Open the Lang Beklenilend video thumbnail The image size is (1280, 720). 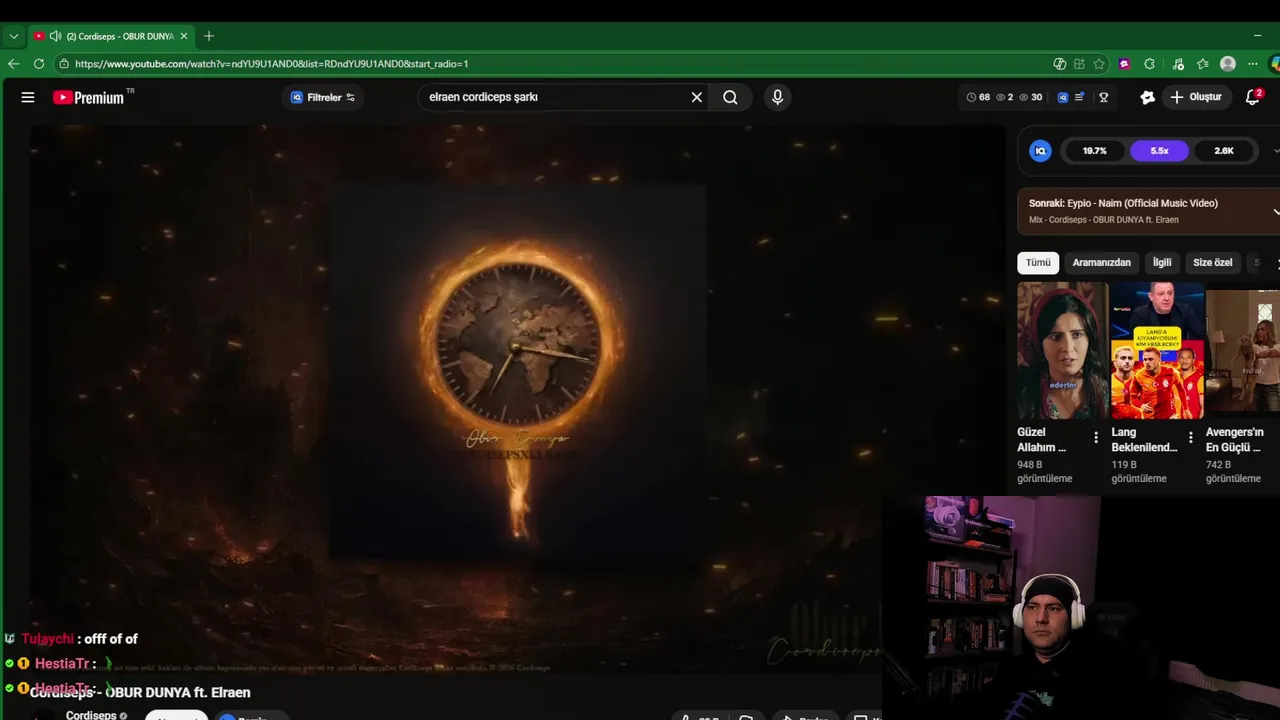(1157, 350)
